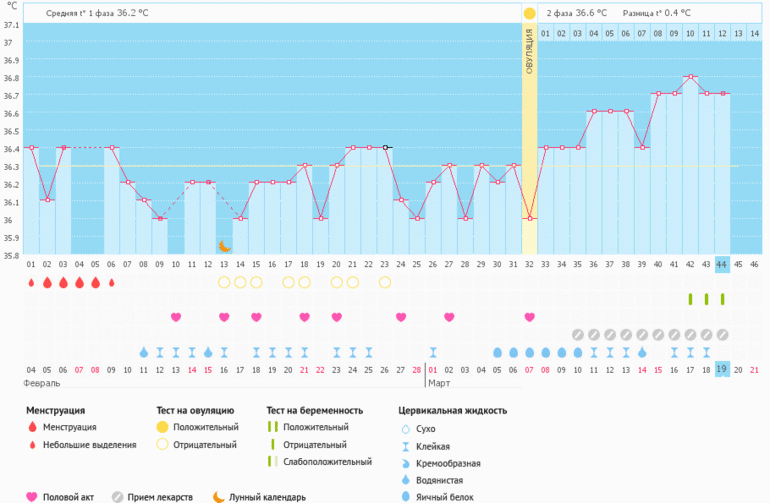The image size is (770, 503).
Task: Click the medication pill icon under day 35
Action: tap(577, 334)
